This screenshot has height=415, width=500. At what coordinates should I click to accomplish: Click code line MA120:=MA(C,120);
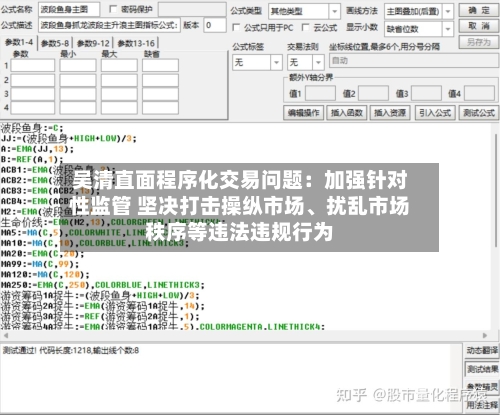(45, 275)
